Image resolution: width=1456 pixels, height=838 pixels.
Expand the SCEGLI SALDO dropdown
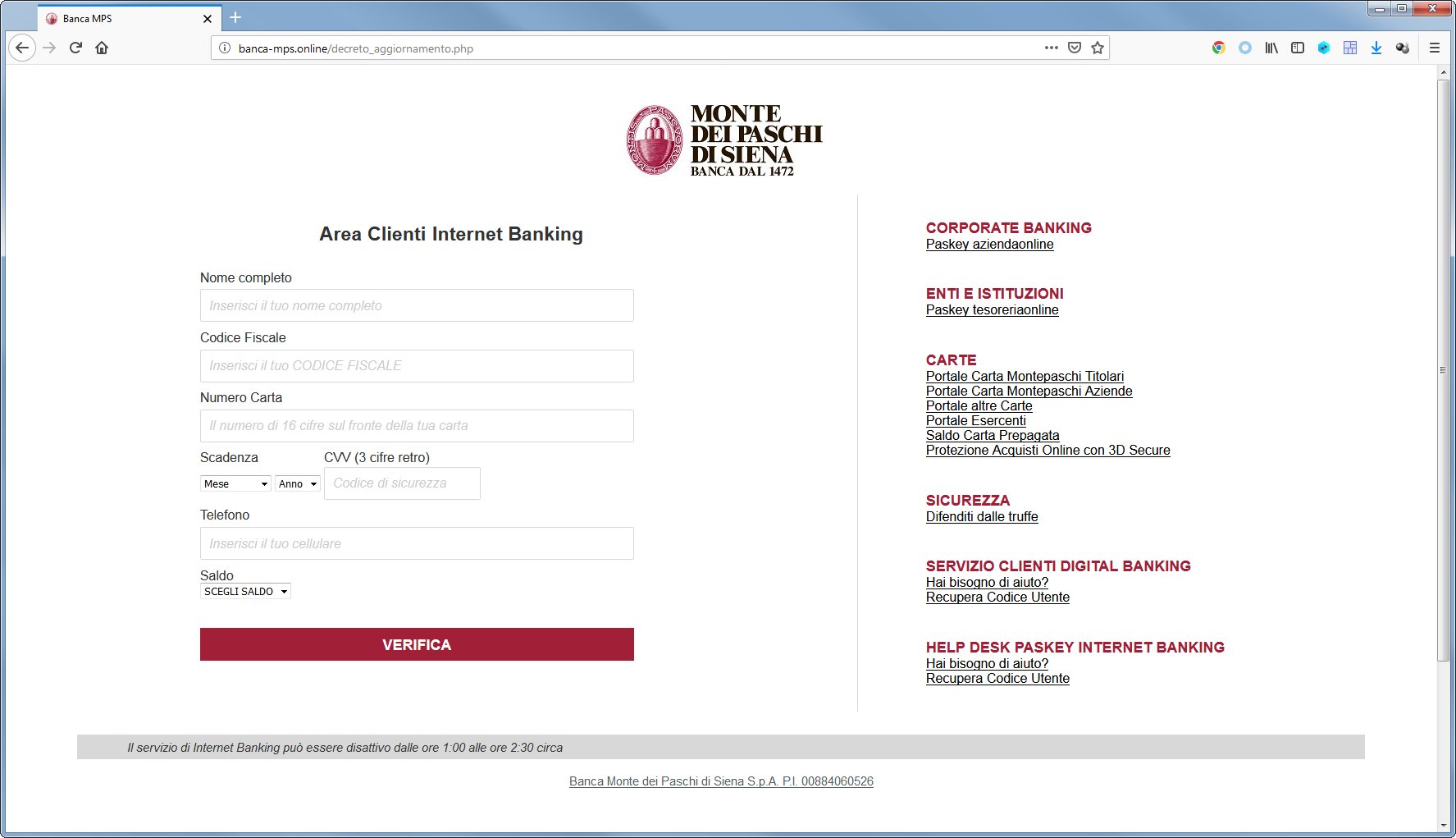pyautogui.click(x=245, y=591)
